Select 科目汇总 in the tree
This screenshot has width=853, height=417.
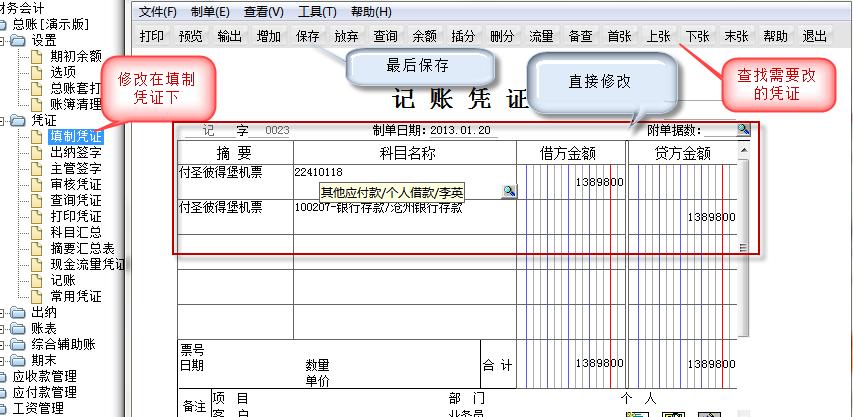(76, 232)
